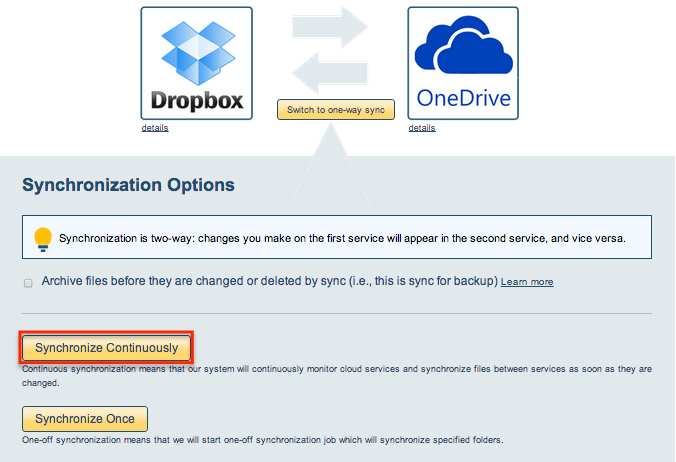Follow the Learn more link
Image resolution: width=676 pixels, height=462 pixels.
(x=527, y=282)
